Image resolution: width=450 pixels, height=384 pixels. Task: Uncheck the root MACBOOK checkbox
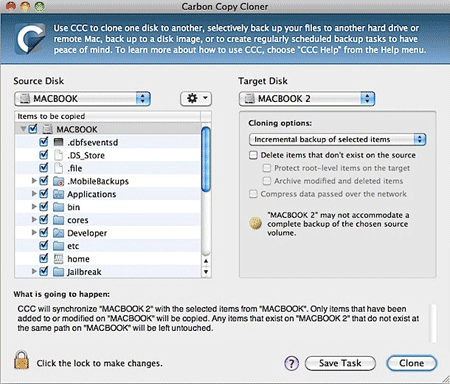coord(33,129)
